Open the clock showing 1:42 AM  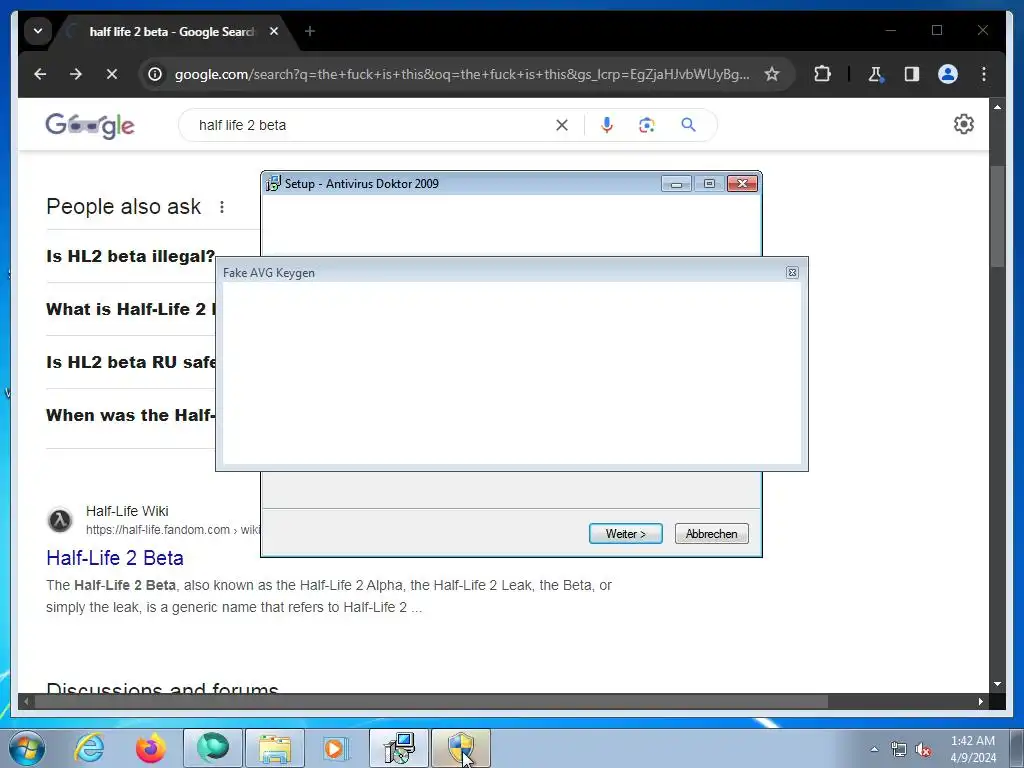click(973, 749)
